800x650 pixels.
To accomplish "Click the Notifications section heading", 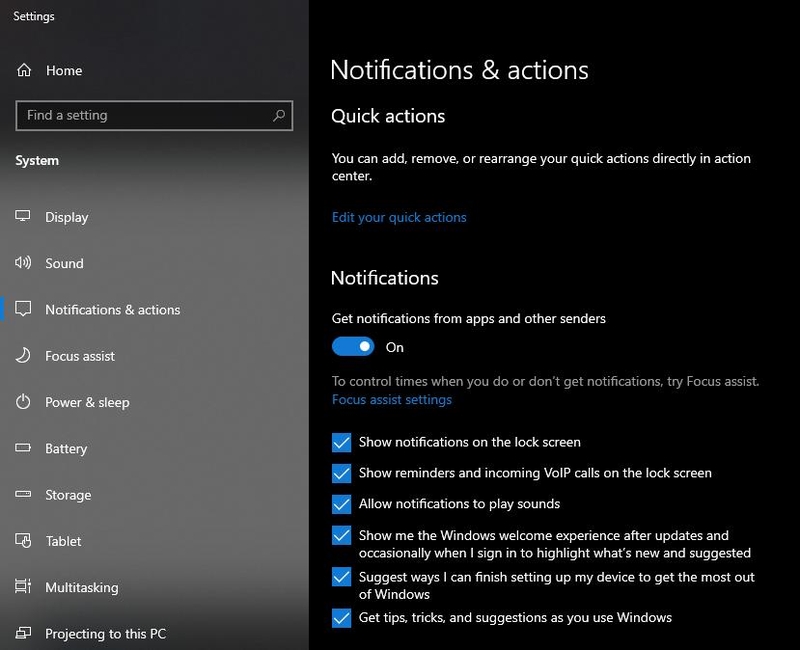I will point(385,278).
